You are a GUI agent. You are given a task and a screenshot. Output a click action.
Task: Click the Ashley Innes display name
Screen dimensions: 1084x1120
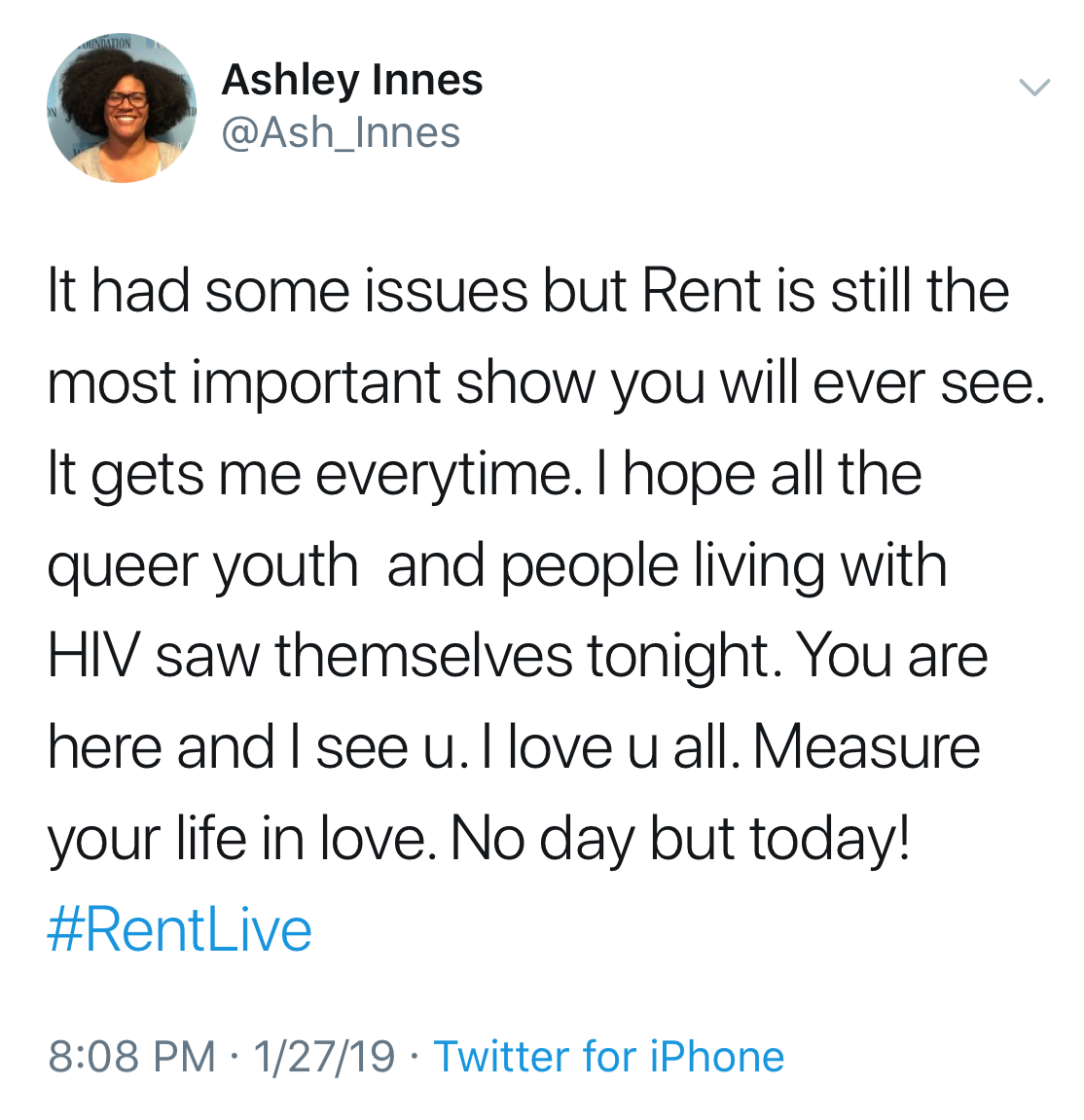click(x=352, y=80)
